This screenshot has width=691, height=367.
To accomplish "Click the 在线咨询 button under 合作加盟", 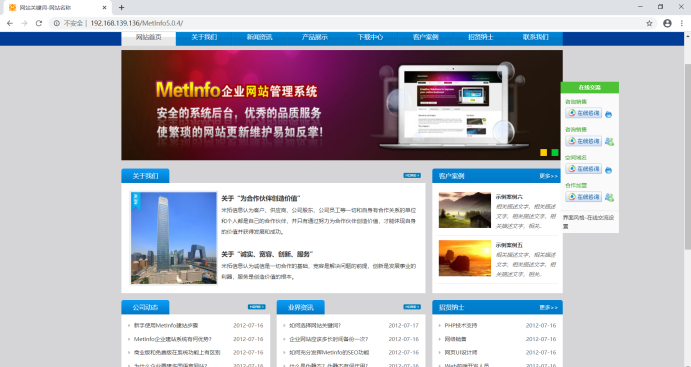I will [x=583, y=196].
